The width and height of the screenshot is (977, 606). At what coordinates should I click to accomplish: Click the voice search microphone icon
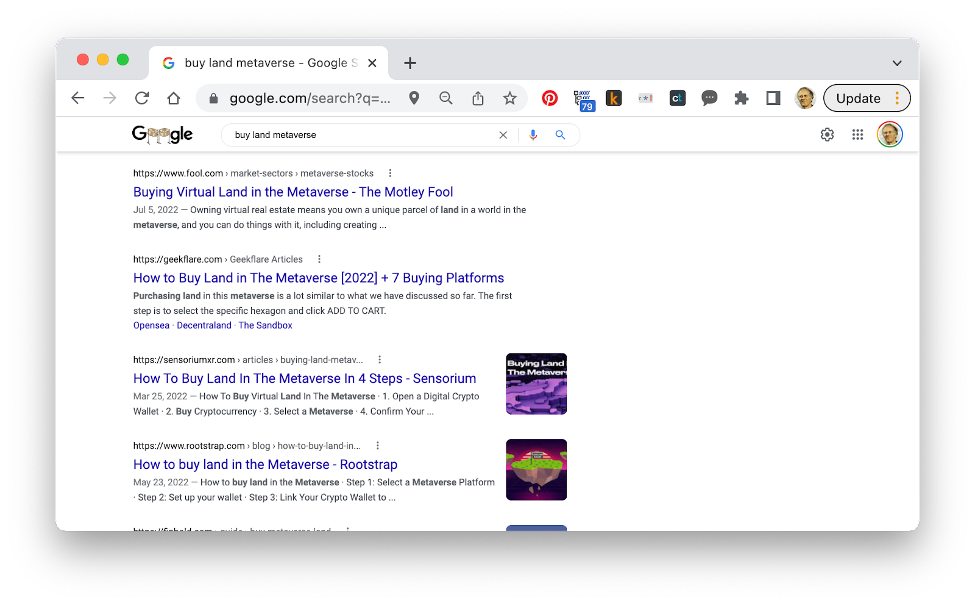point(533,135)
